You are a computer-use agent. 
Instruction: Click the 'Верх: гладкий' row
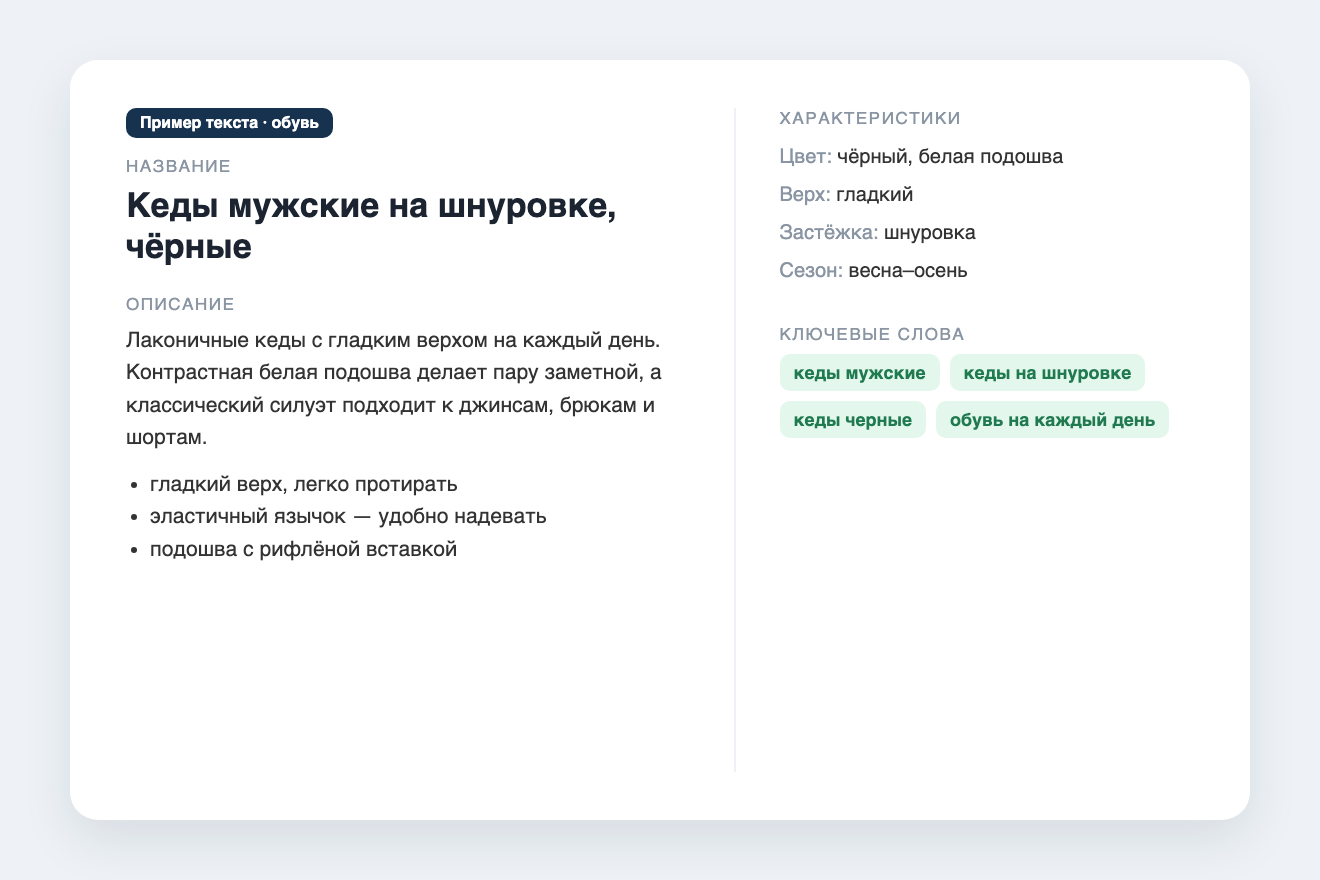click(846, 195)
